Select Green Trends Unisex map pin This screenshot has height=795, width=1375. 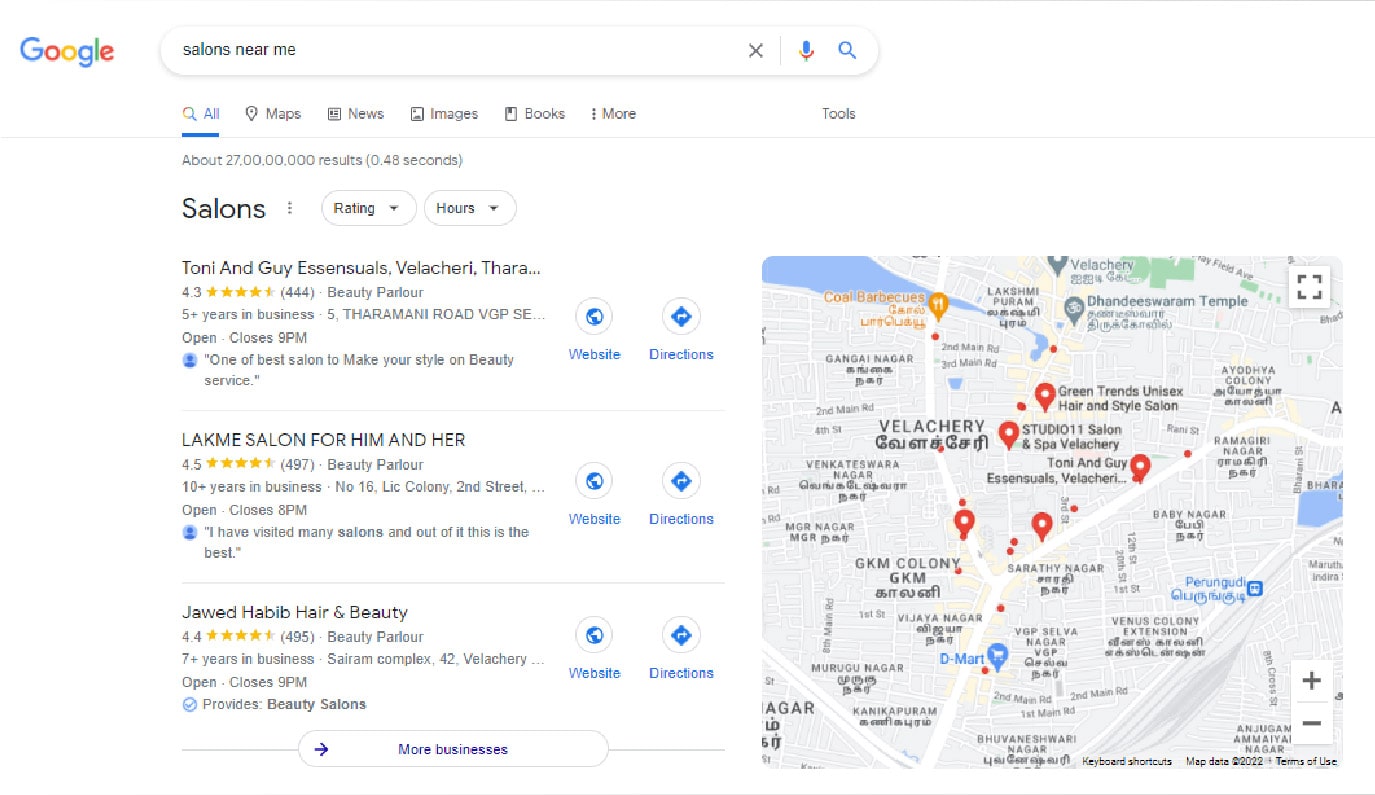pyautogui.click(x=1045, y=397)
